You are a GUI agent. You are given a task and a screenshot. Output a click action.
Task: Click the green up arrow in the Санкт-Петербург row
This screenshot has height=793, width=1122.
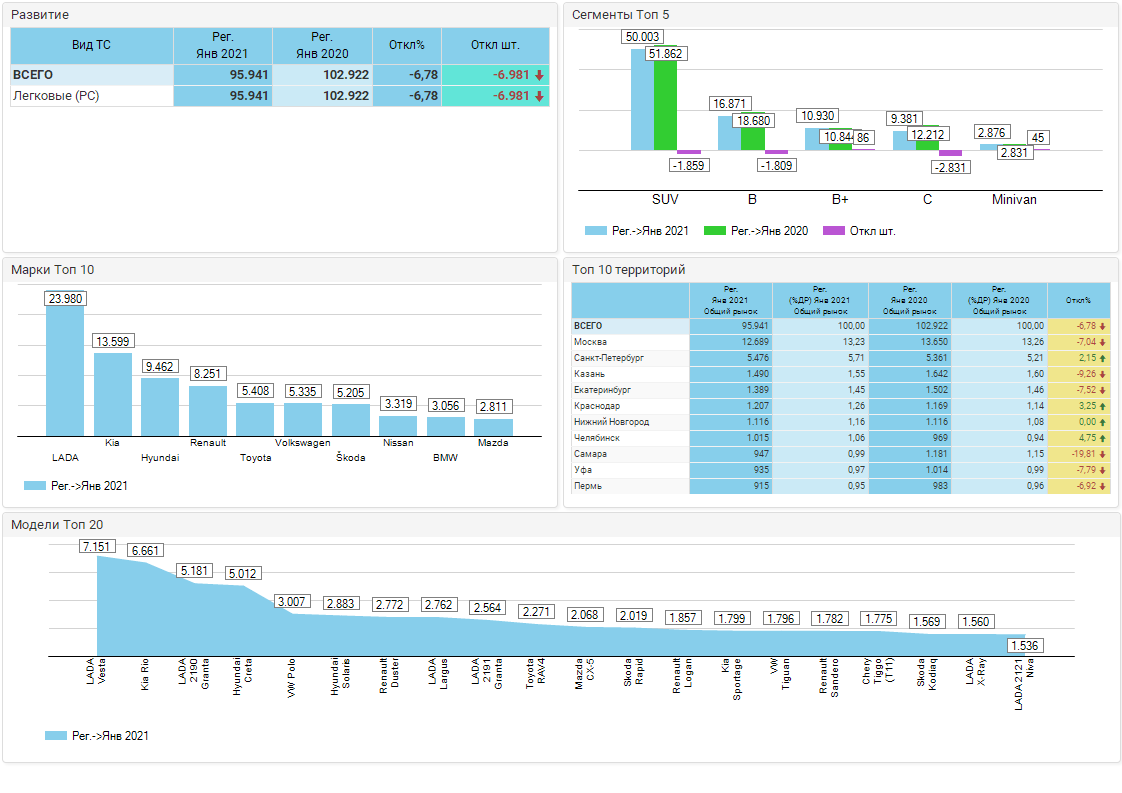point(1101,358)
